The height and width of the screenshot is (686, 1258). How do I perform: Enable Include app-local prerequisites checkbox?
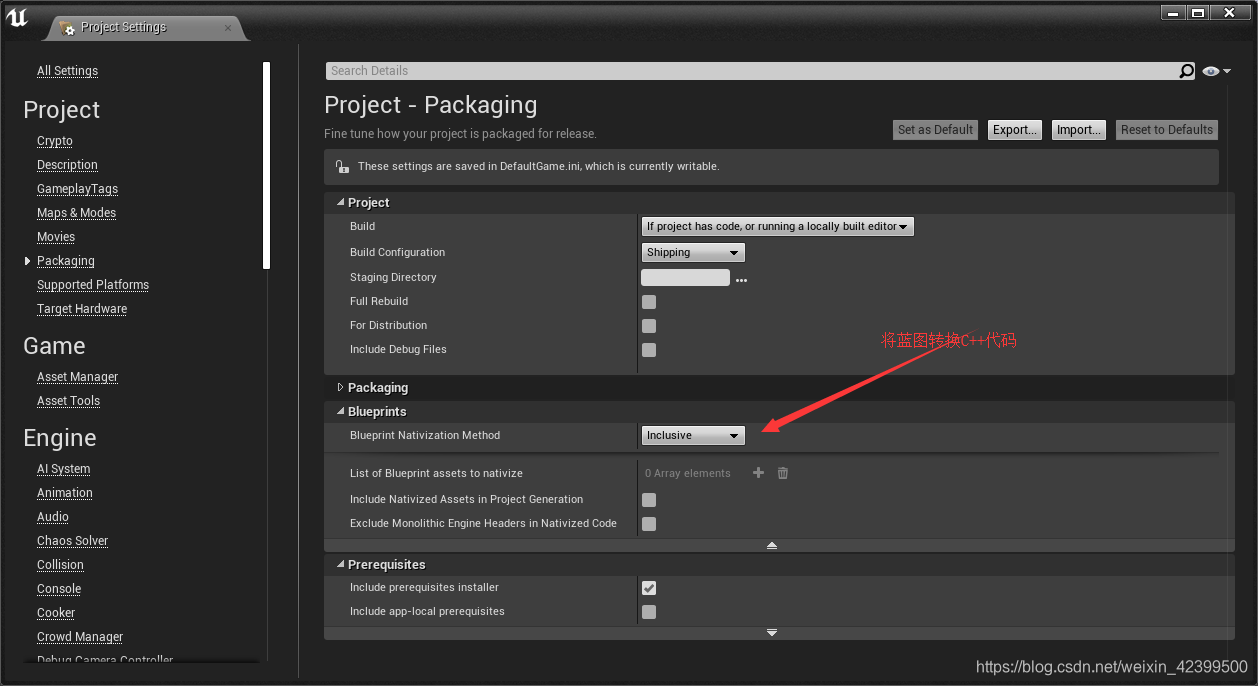coord(649,612)
